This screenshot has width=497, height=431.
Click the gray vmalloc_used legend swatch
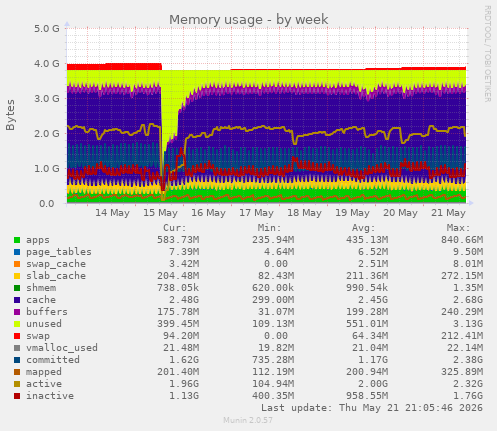coord(17,348)
